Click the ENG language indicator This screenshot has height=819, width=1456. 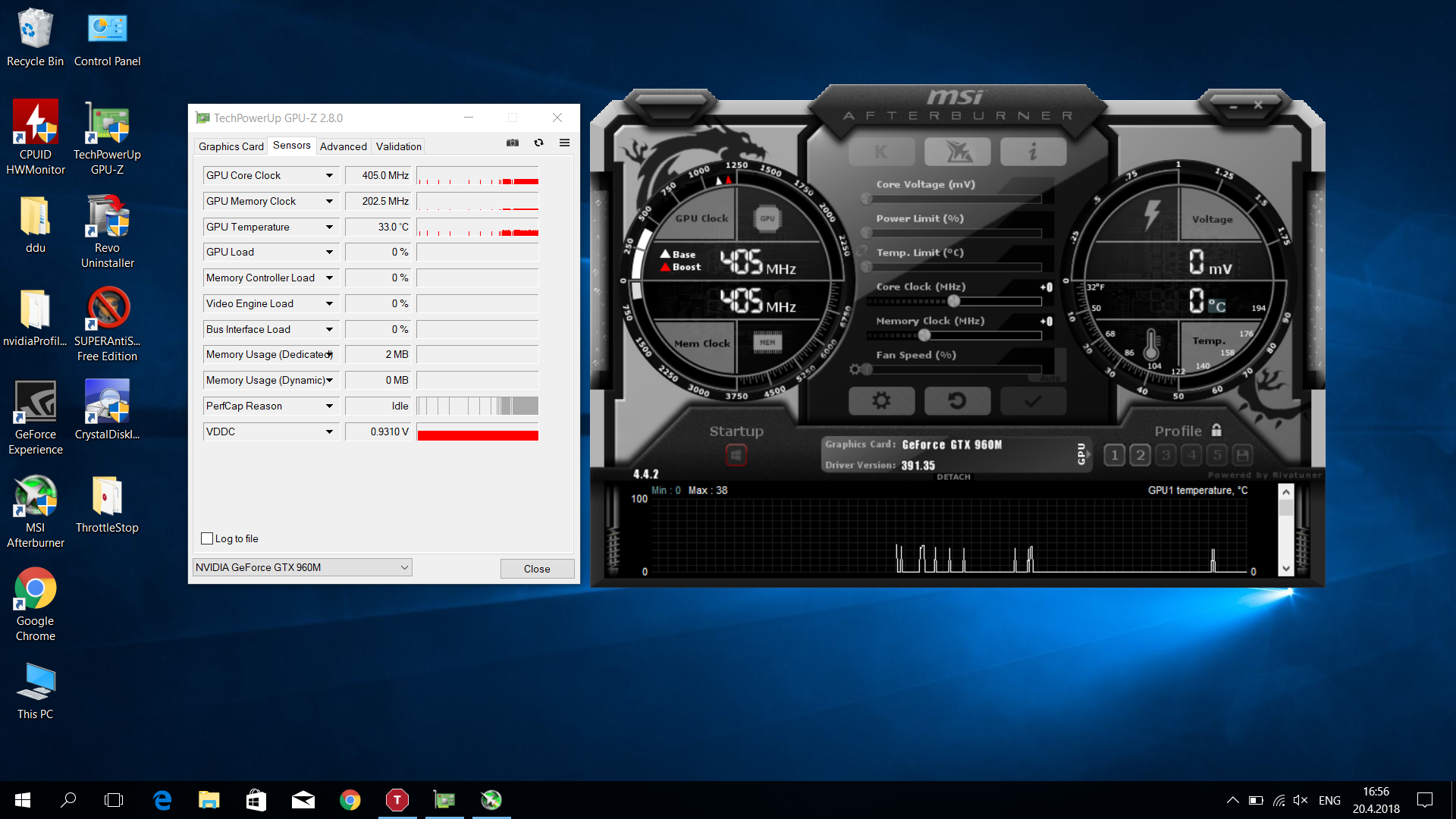coord(1329,800)
